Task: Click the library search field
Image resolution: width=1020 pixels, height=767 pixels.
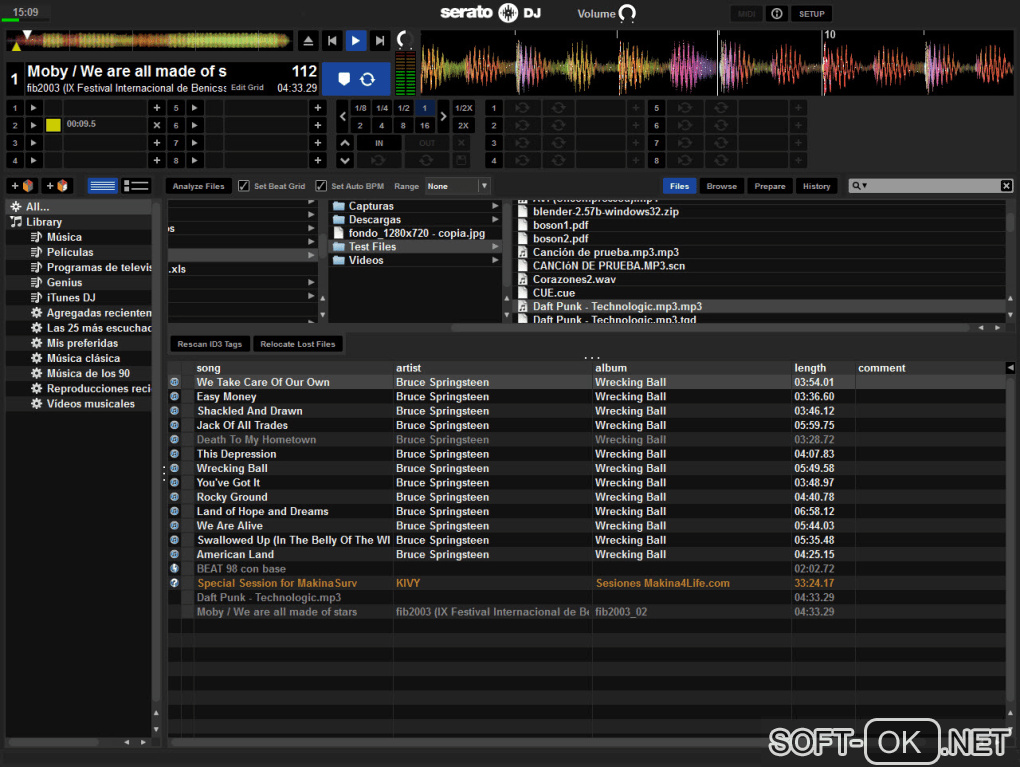Action: pyautogui.click(x=933, y=186)
